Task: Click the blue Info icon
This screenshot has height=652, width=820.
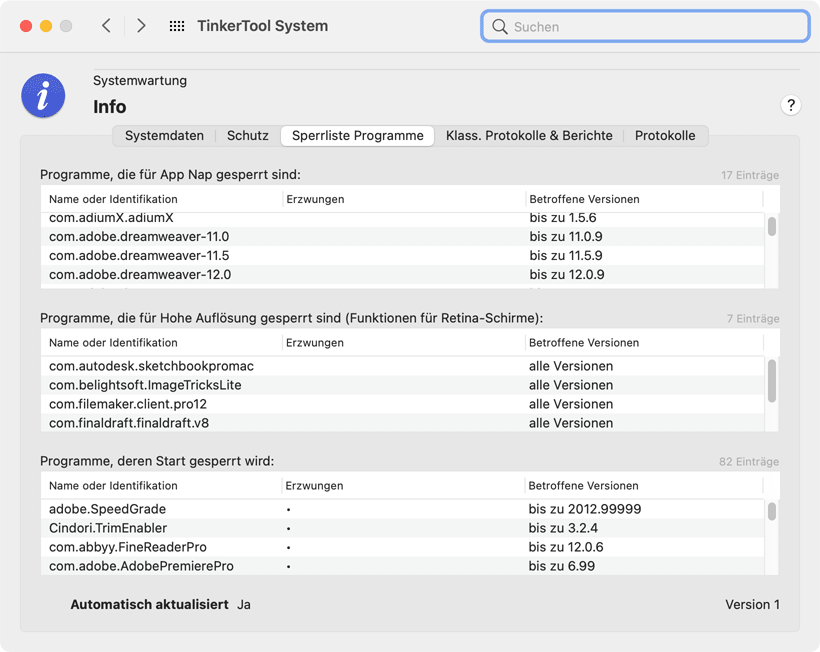Action: tap(43, 96)
